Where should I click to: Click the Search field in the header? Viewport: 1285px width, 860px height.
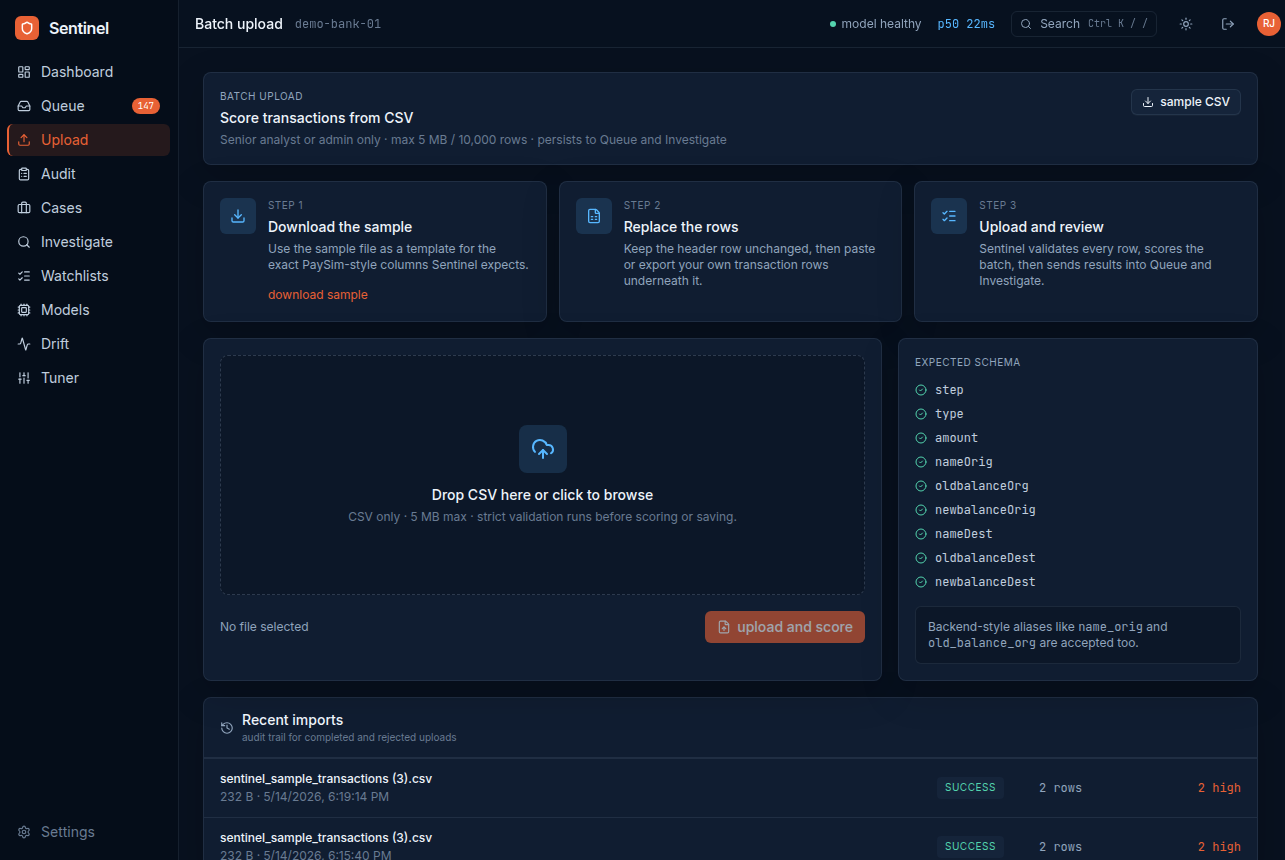(1084, 24)
